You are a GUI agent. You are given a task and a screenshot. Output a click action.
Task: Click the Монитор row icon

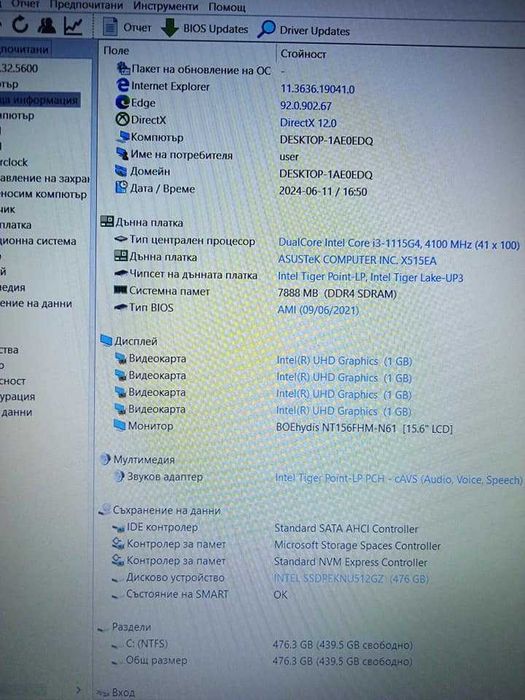point(120,425)
